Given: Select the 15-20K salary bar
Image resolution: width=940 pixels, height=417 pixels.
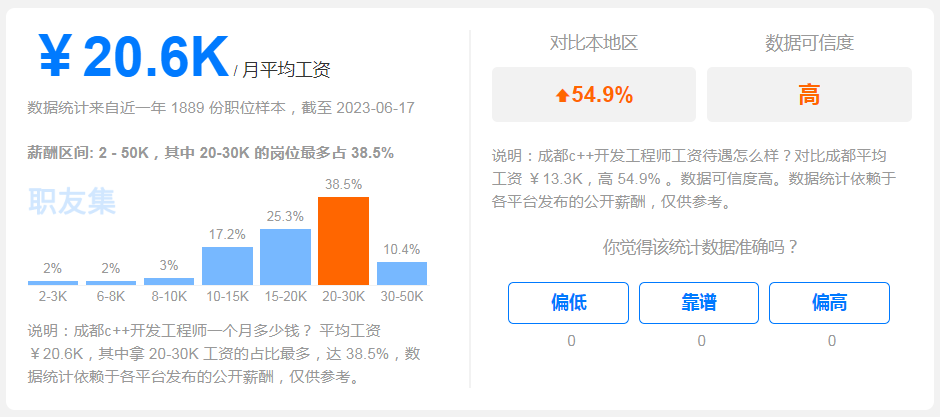Looking at the screenshot, I should click(x=285, y=257).
